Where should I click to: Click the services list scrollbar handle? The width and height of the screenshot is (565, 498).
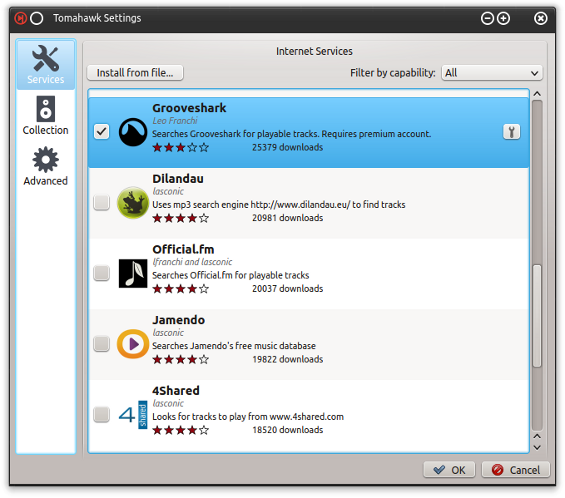[537, 316]
